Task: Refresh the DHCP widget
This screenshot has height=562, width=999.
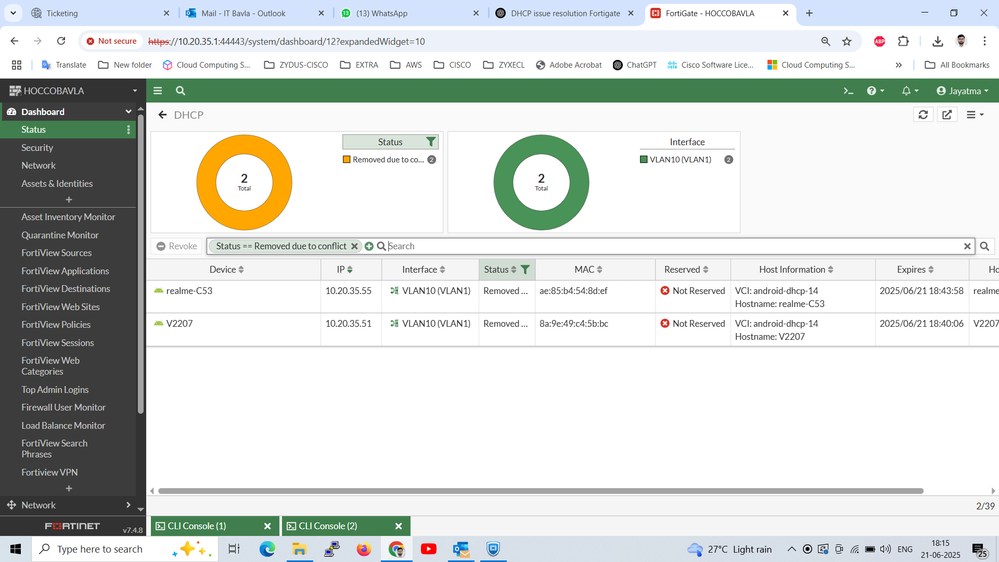Action: pyautogui.click(x=923, y=115)
